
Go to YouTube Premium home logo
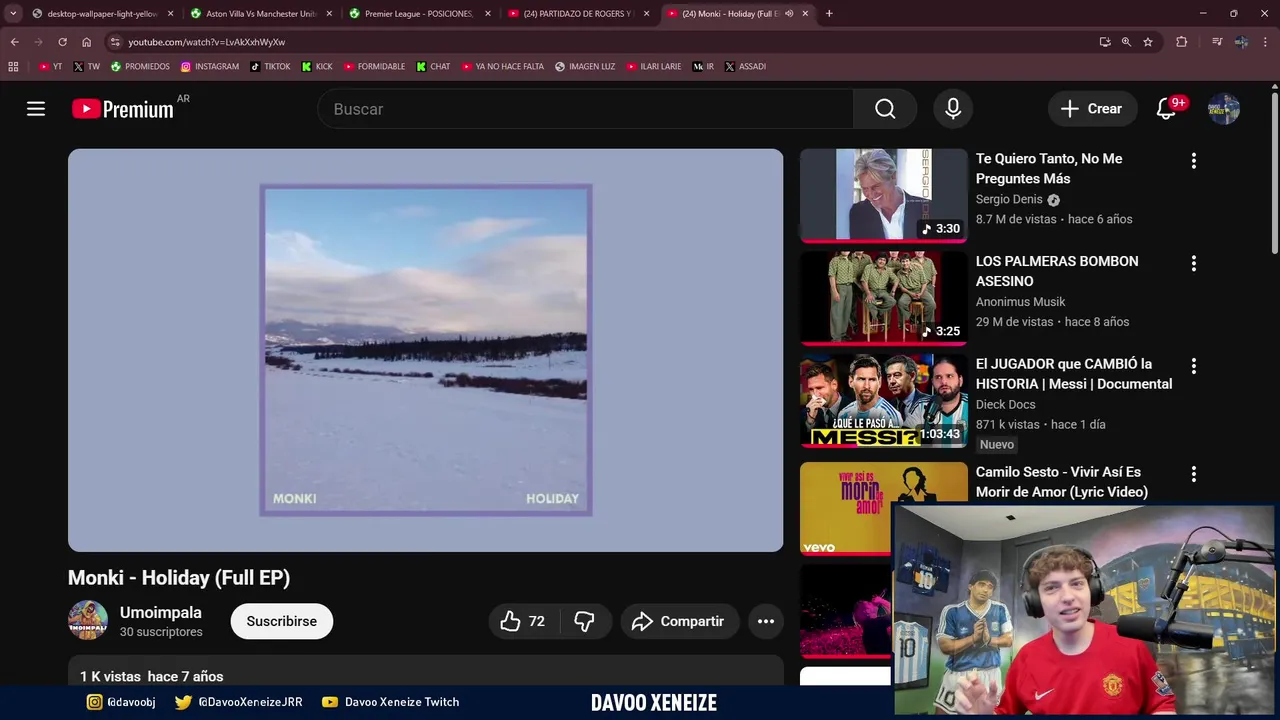tap(123, 109)
